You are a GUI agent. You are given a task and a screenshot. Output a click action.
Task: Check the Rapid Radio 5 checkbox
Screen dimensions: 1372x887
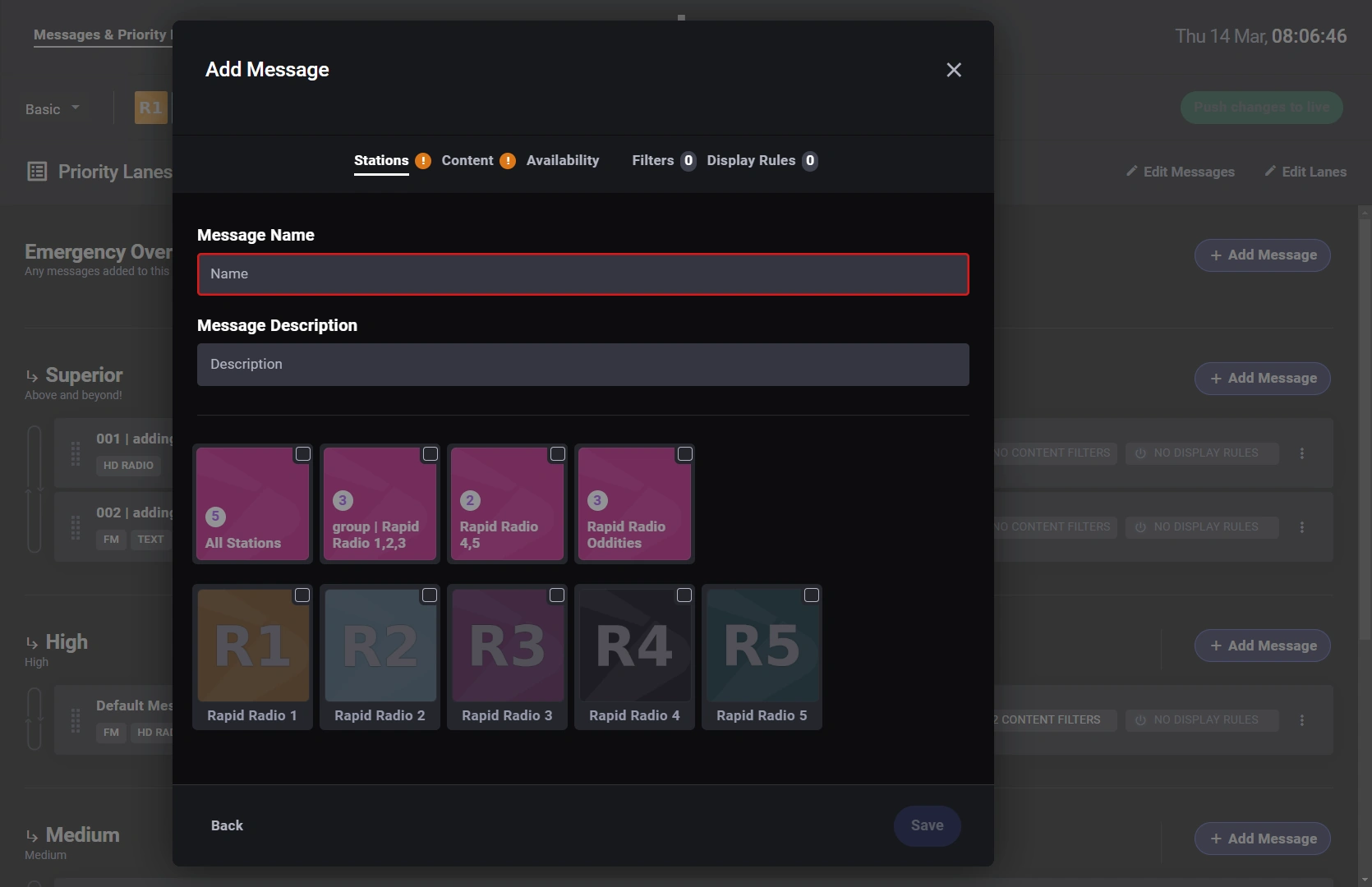click(812, 595)
